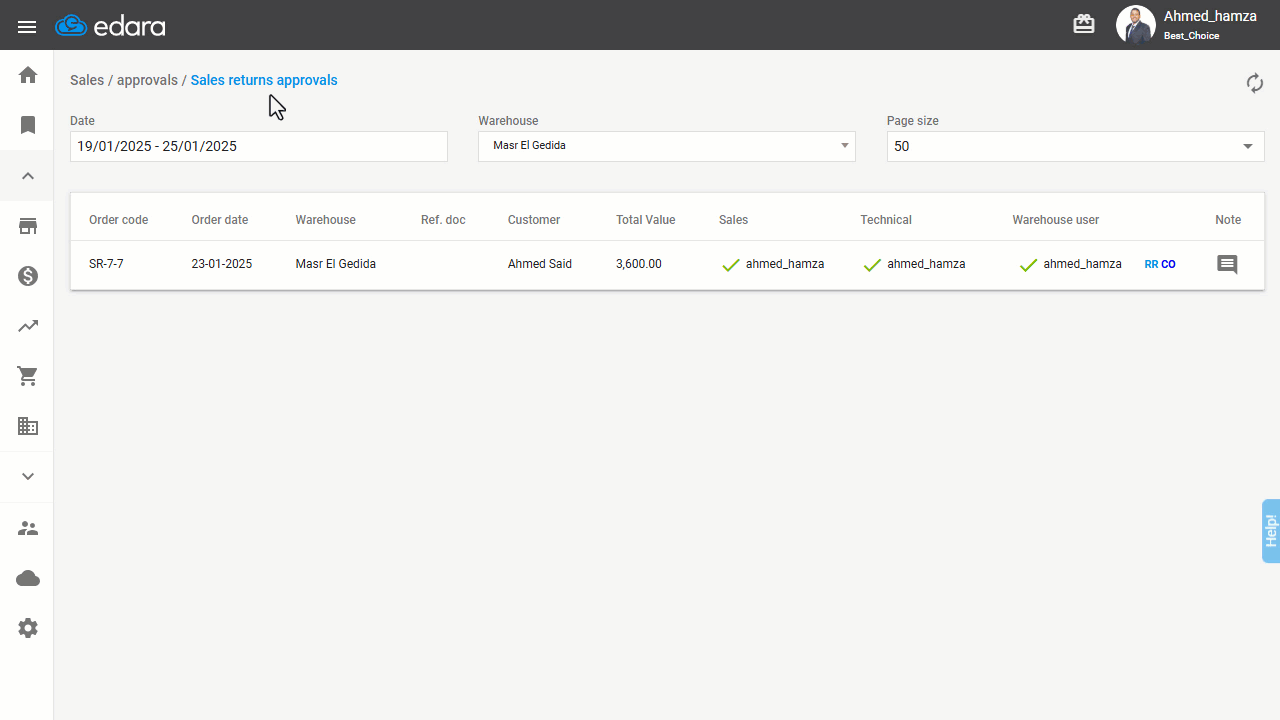Open the Help! side tab
1280x720 pixels.
click(1271, 531)
